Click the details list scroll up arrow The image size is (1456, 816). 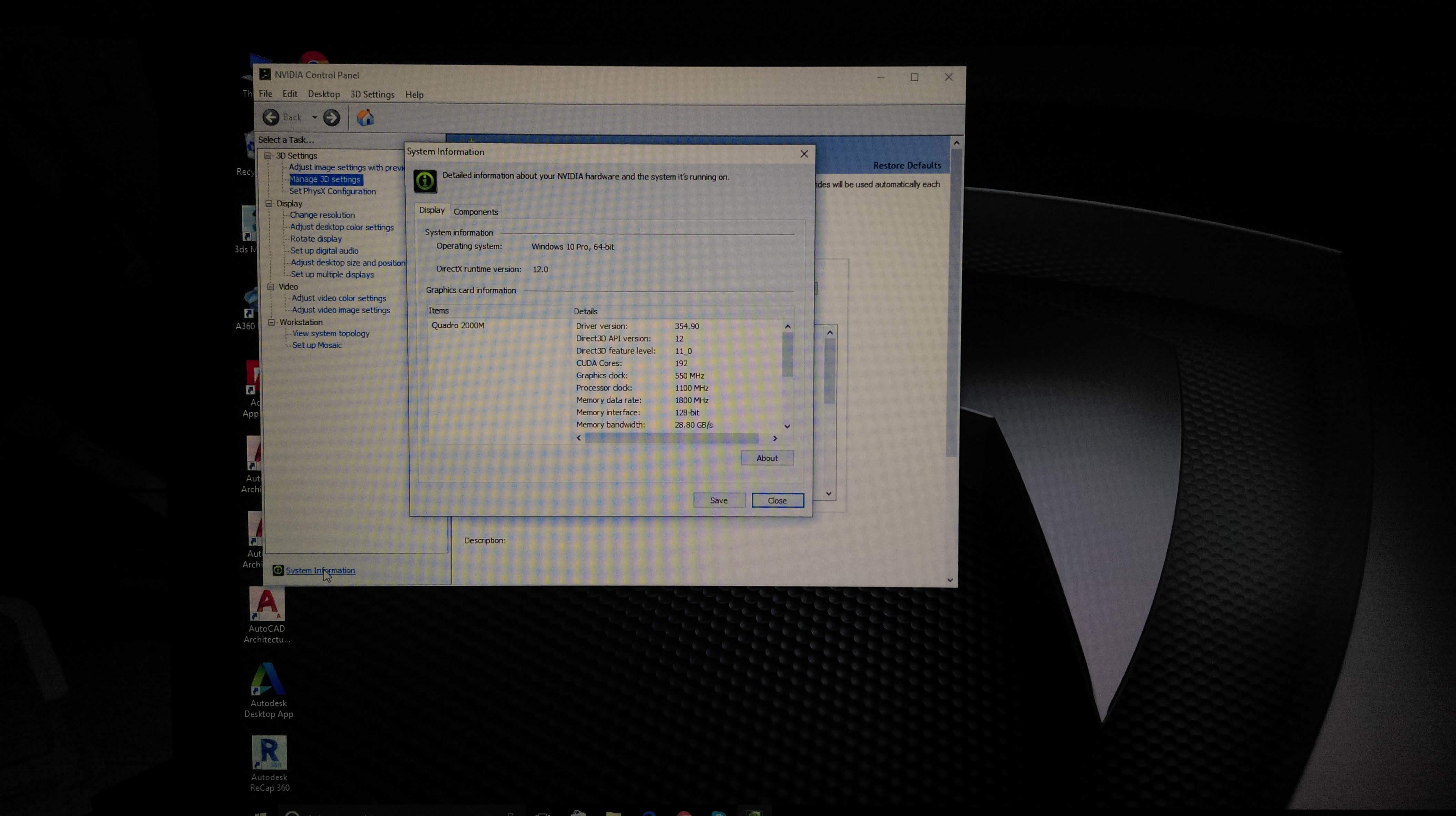tap(787, 327)
